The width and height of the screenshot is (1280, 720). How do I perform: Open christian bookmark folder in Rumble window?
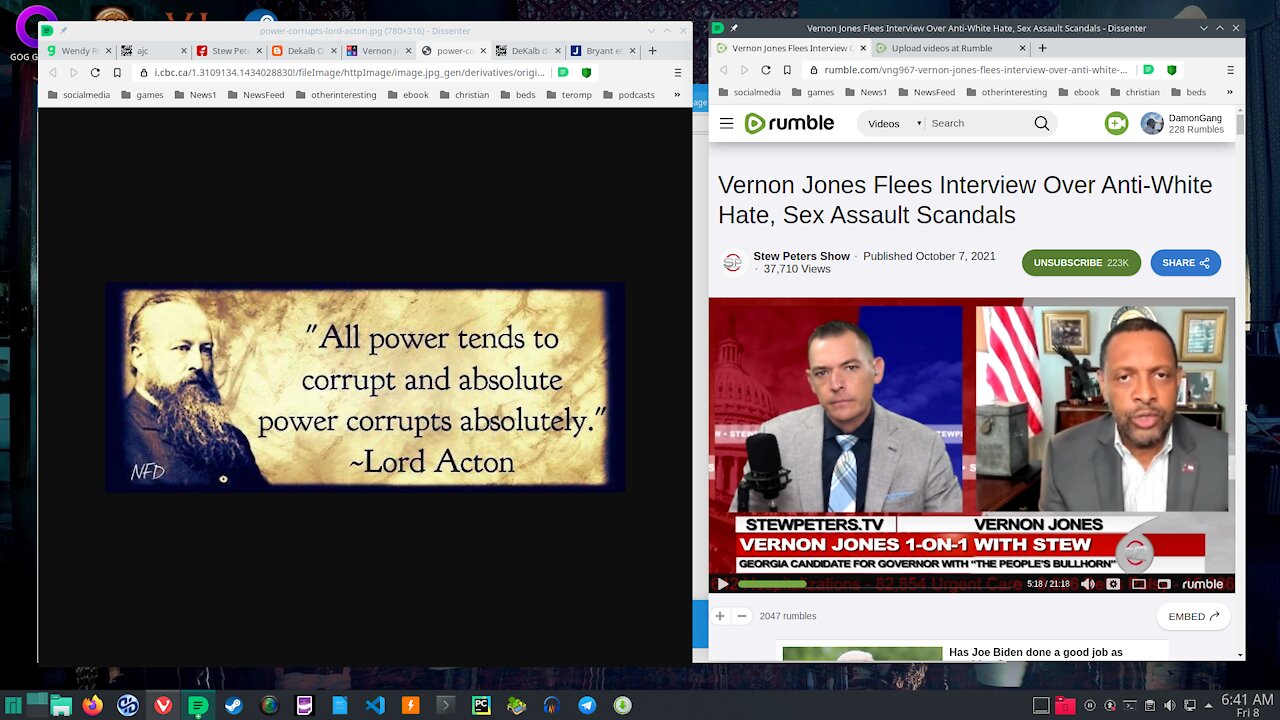point(1133,92)
